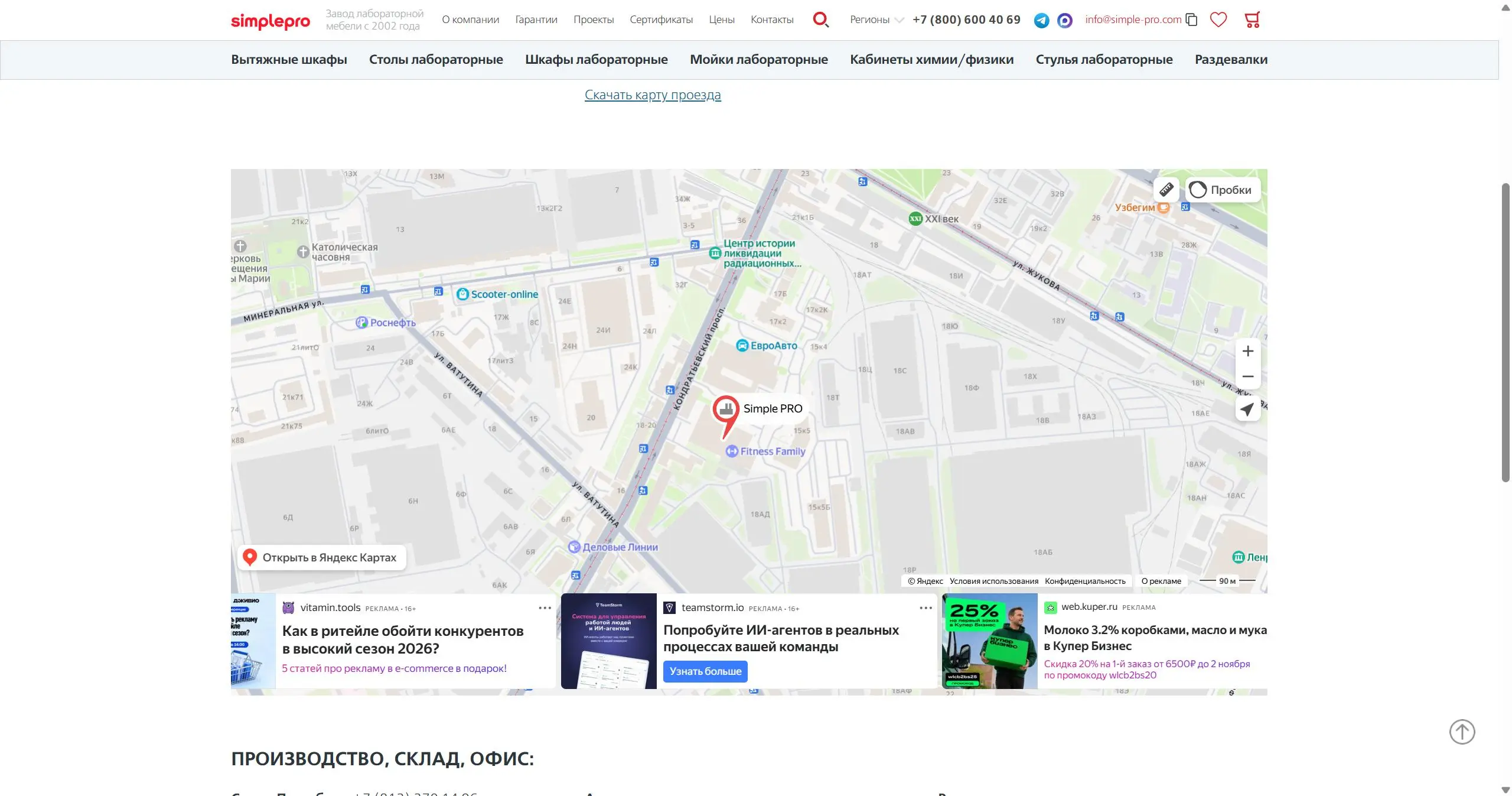The height and width of the screenshot is (796, 1512).
Task: Click the Купер 25% ad thumbnail image
Action: pyautogui.click(x=990, y=641)
